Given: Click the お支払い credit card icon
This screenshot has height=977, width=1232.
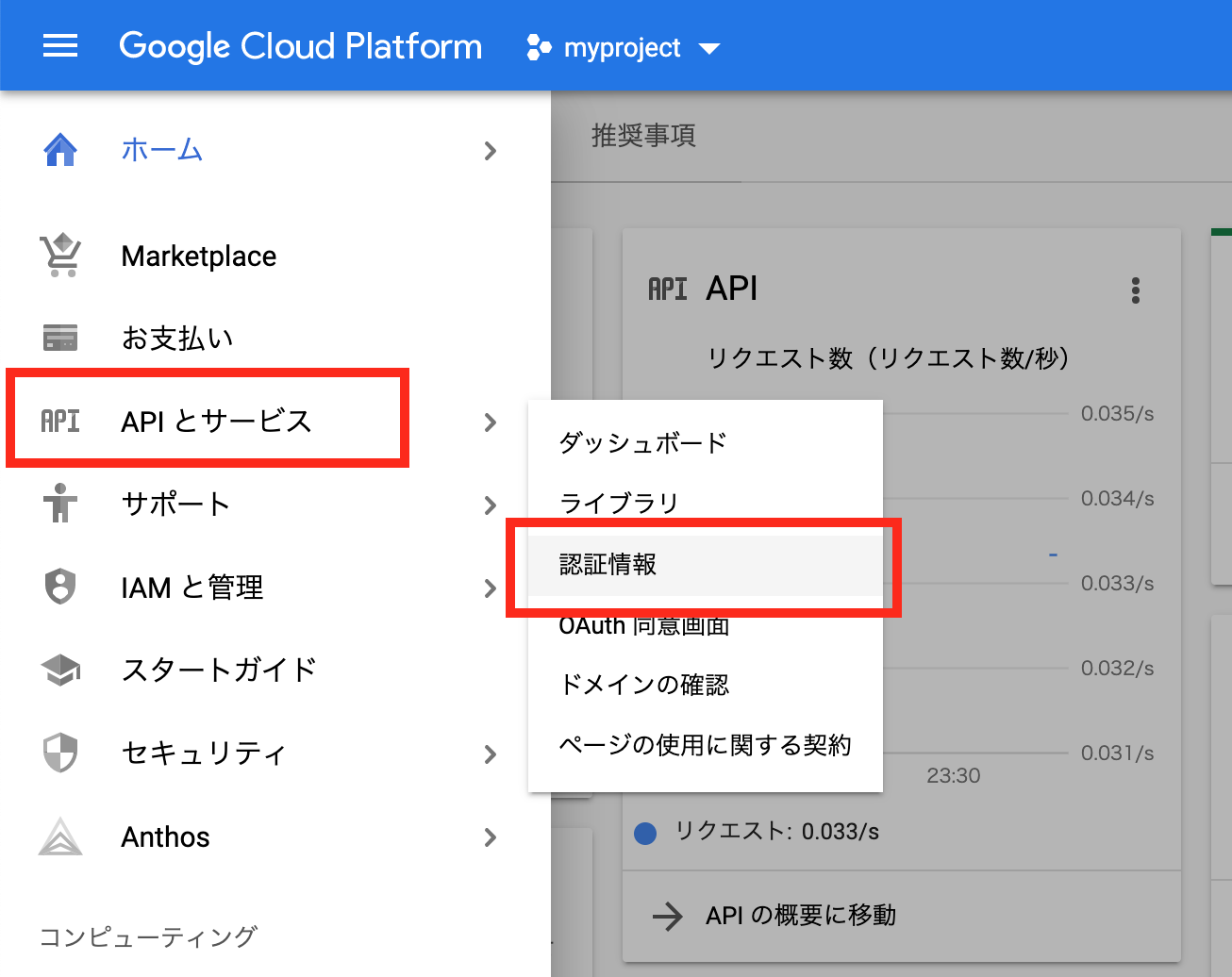Looking at the screenshot, I should point(60,338).
